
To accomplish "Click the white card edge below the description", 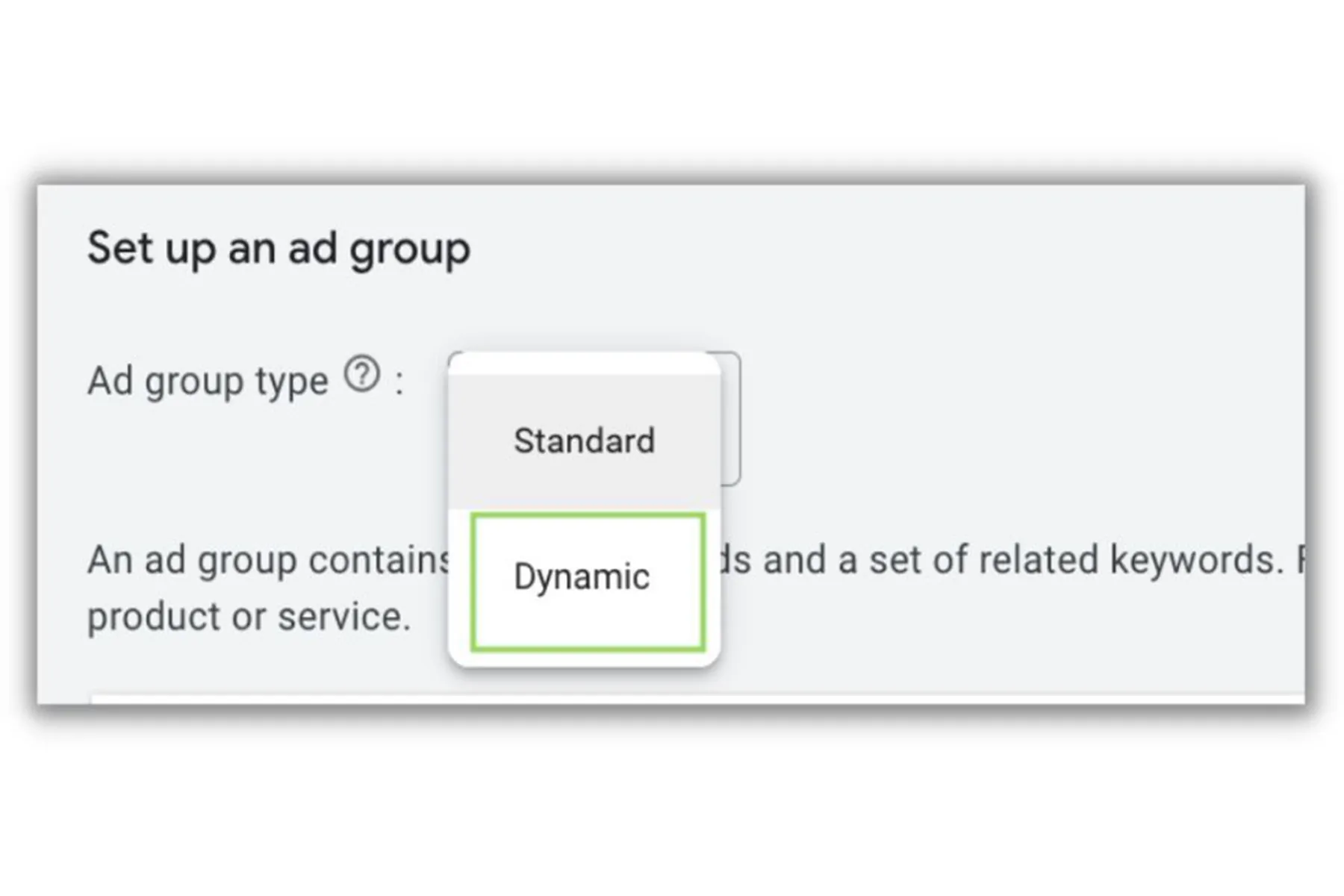I will pos(697,698).
